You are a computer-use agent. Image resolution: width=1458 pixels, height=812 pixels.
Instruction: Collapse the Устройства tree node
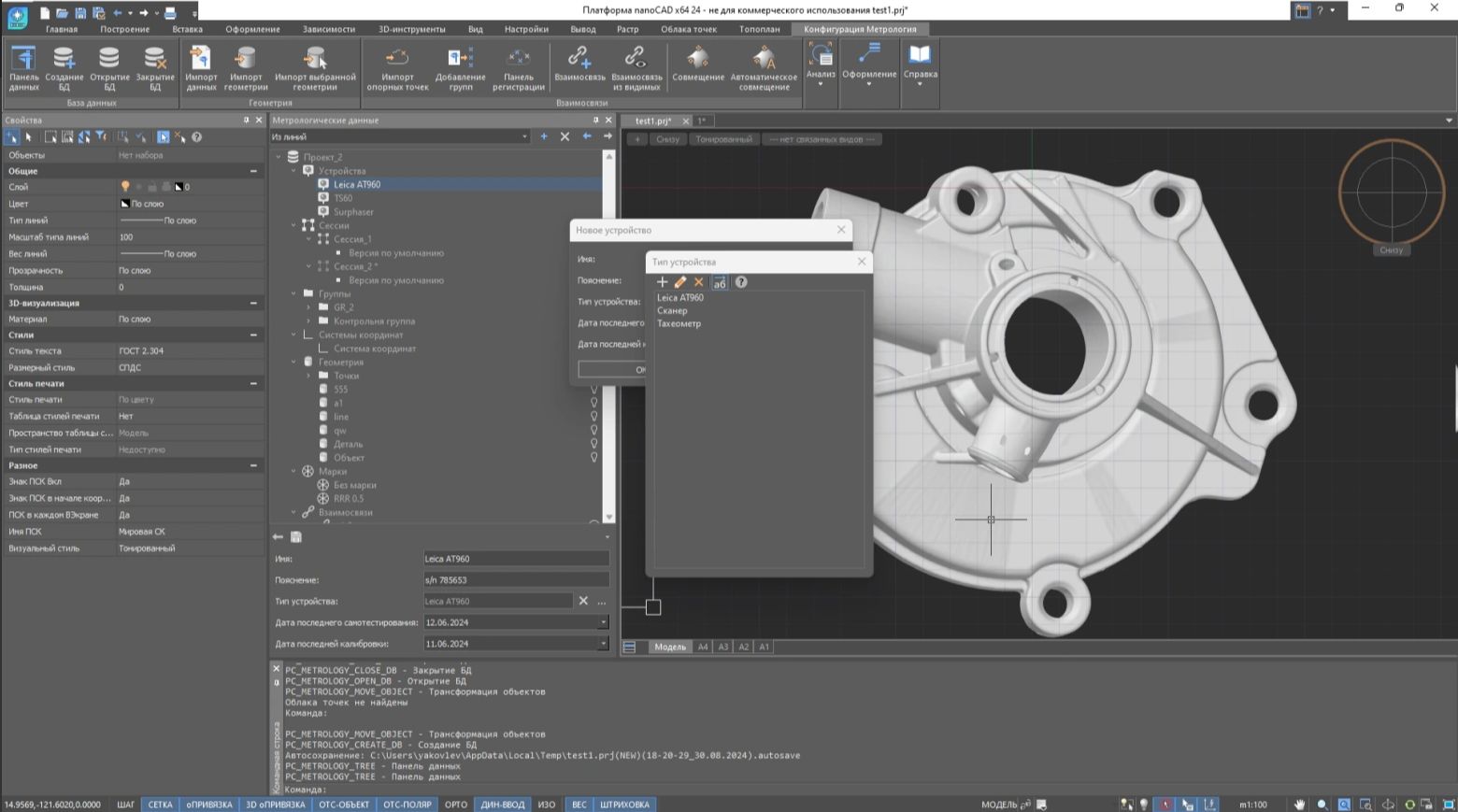pos(293,171)
